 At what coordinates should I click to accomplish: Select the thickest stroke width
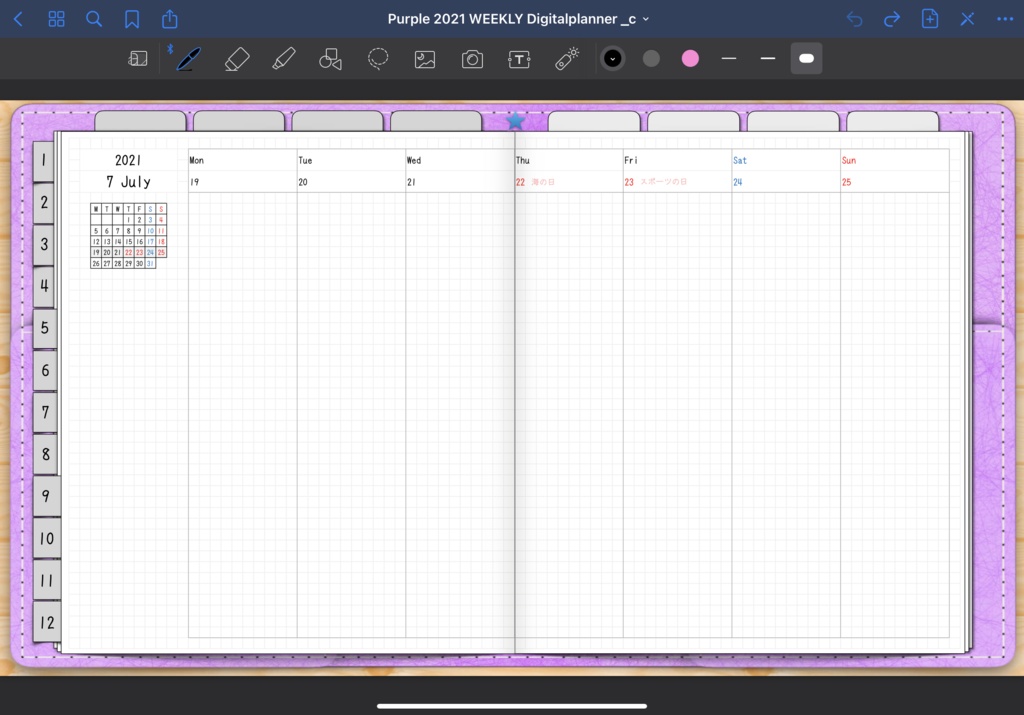point(807,59)
